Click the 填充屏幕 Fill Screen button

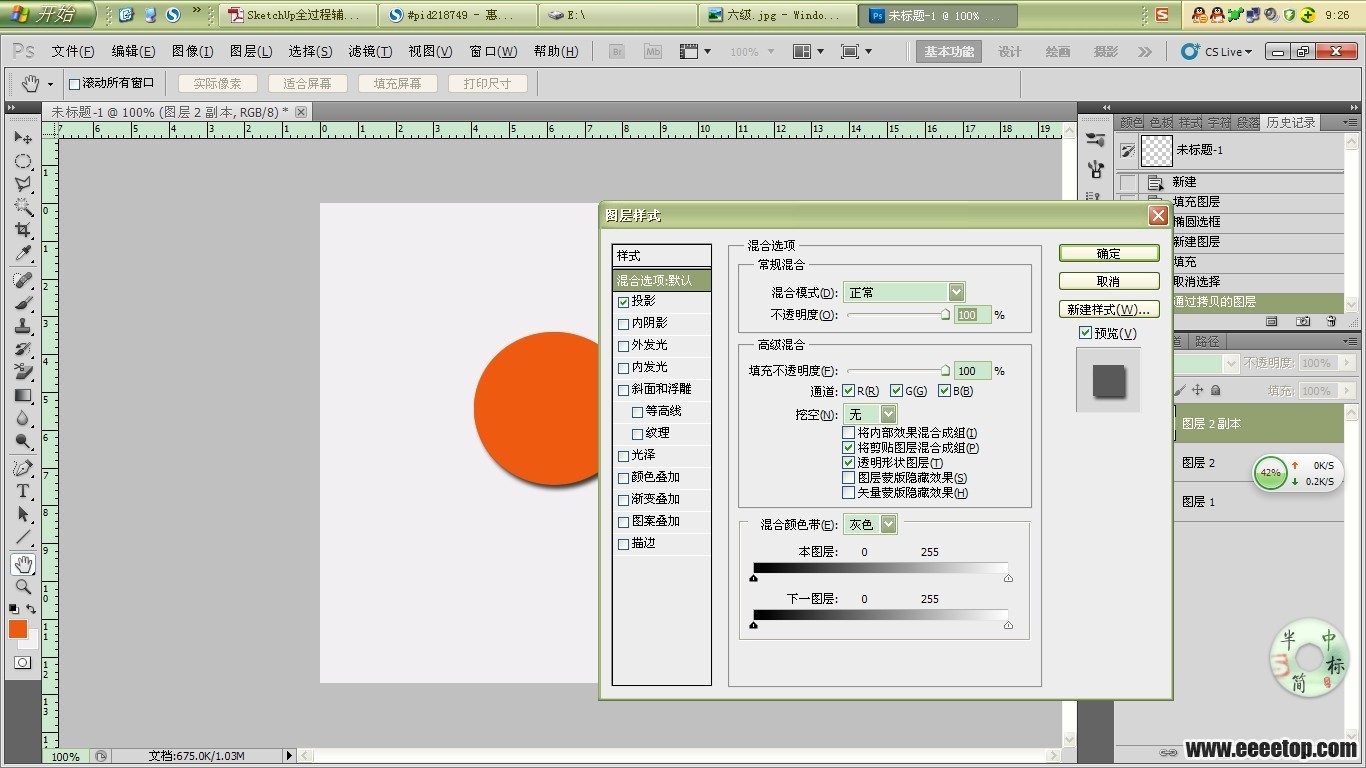397,84
